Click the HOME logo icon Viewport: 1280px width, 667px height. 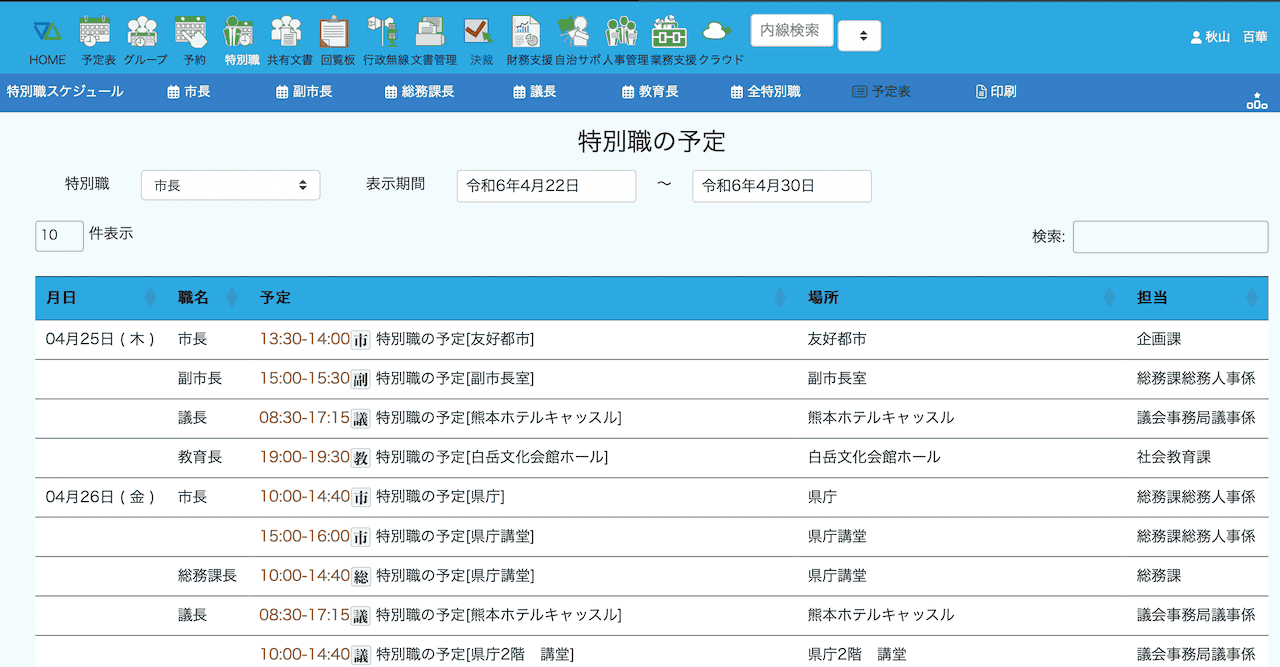(47, 32)
